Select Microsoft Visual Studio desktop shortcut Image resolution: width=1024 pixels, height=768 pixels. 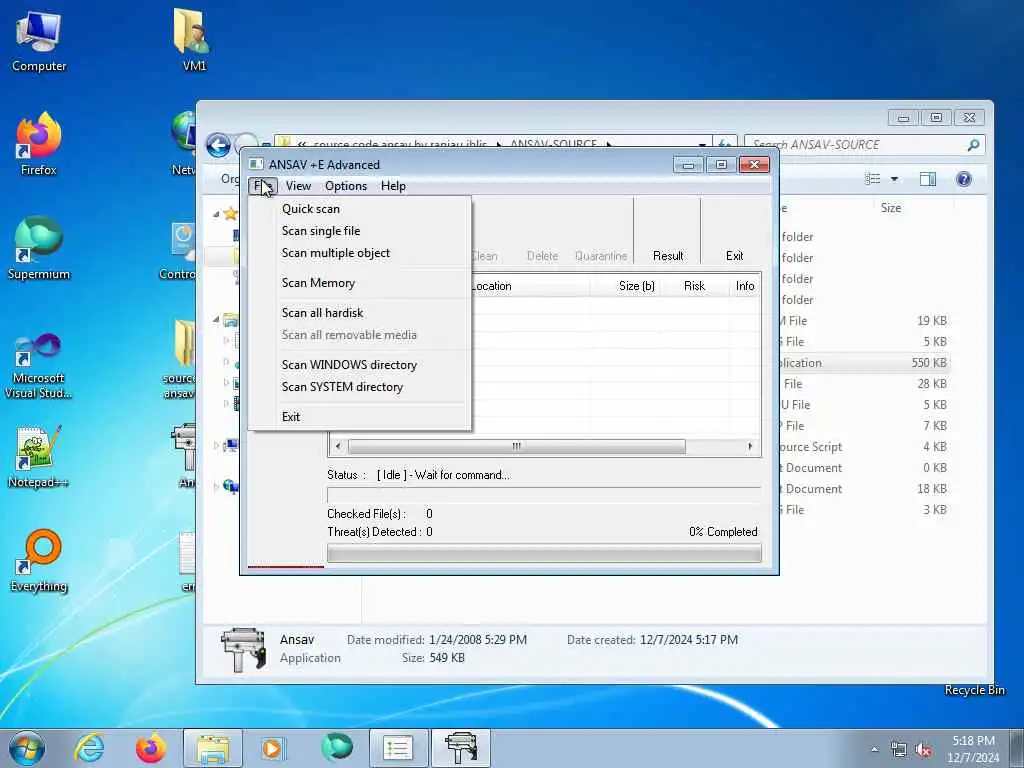click(x=39, y=366)
